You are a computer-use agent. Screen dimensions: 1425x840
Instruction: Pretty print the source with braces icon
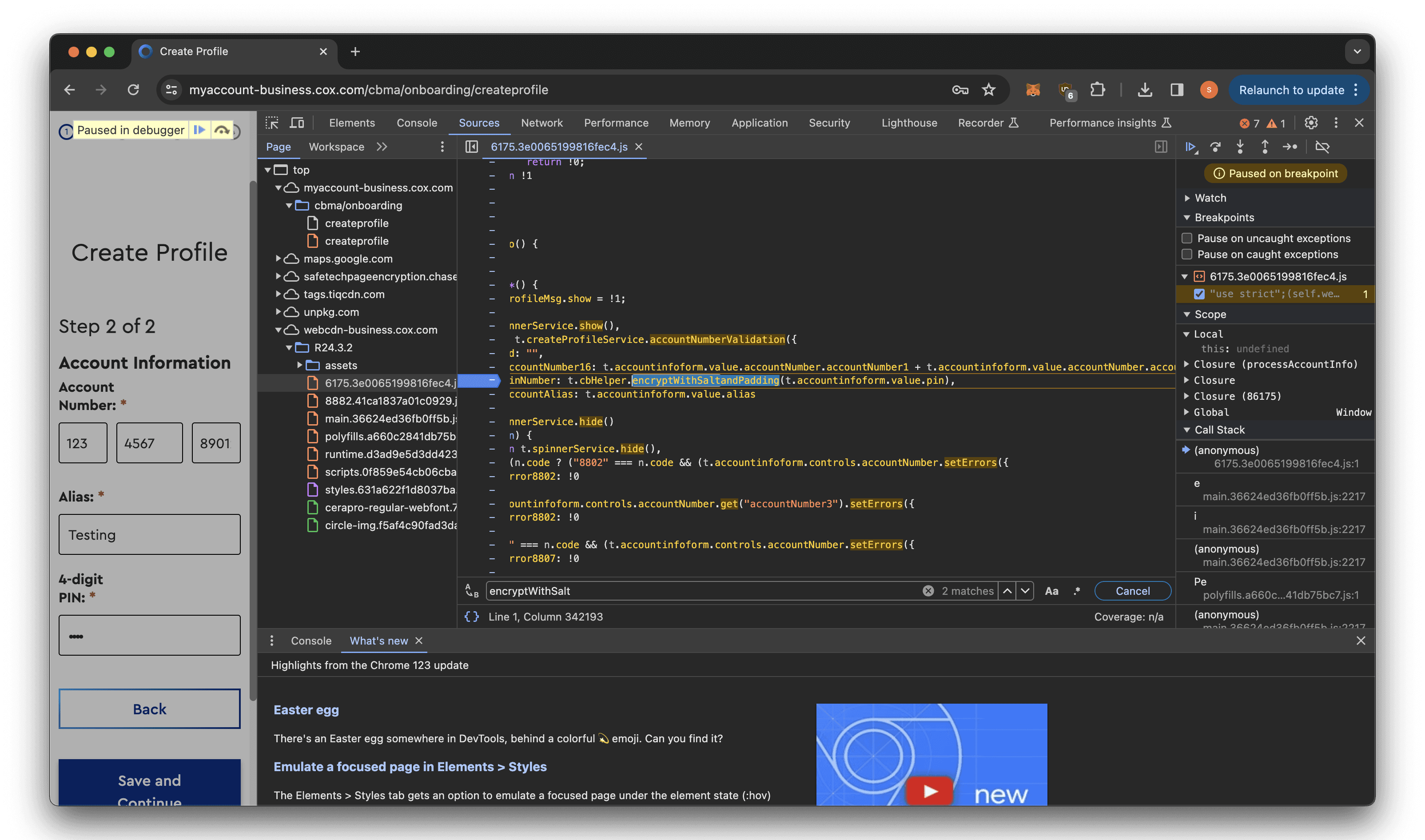[x=471, y=617]
